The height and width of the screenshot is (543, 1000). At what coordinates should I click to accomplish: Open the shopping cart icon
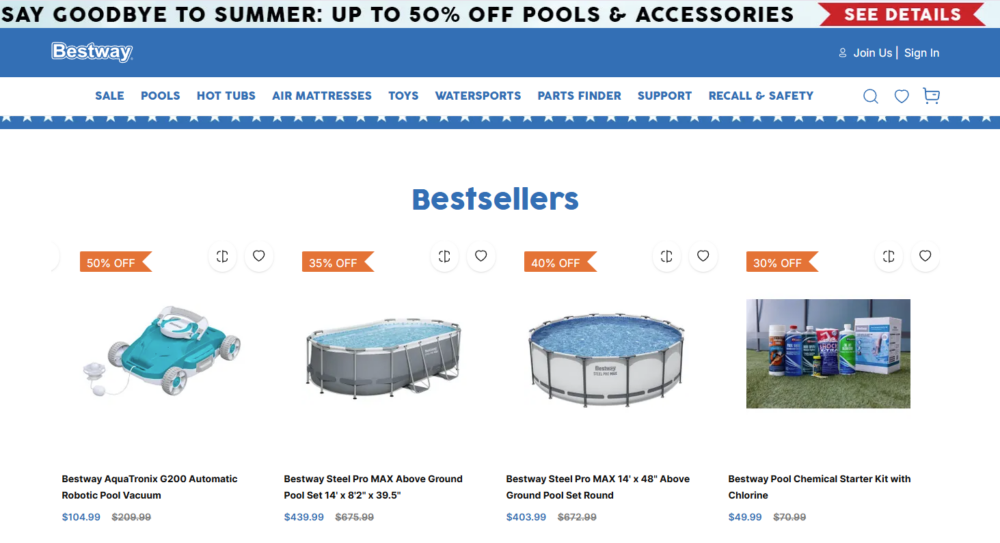pyautogui.click(x=931, y=96)
